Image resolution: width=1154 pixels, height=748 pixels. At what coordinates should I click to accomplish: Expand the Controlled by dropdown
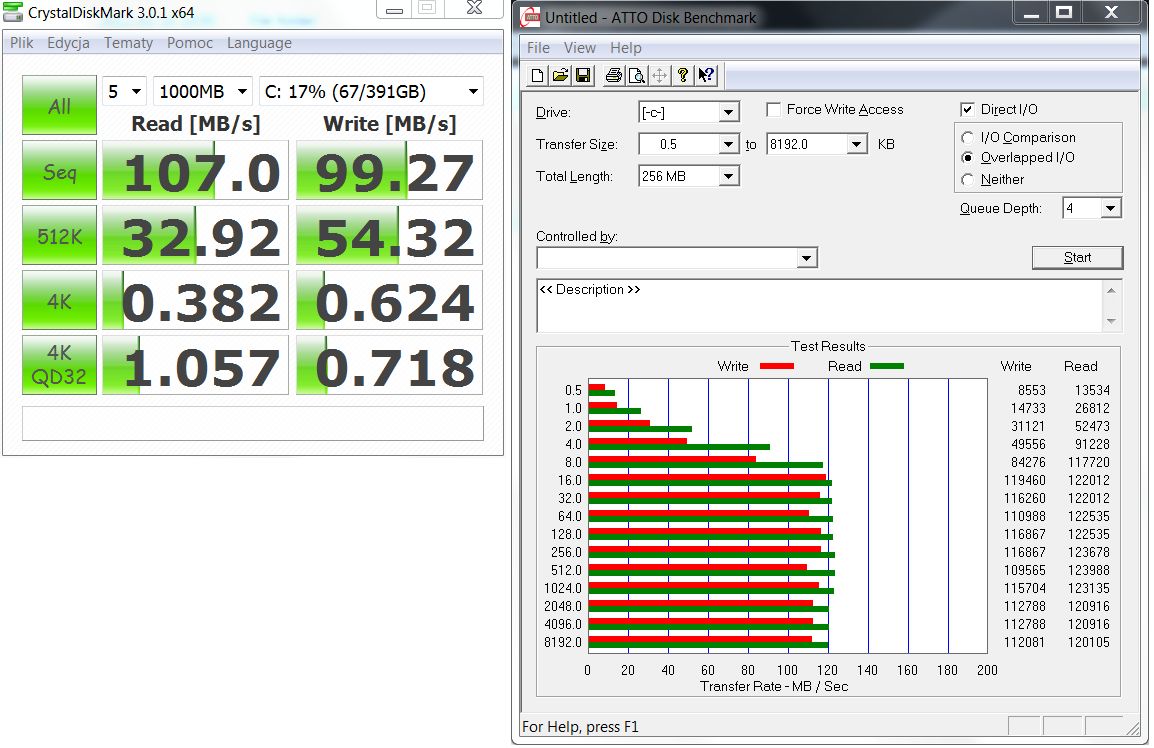click(807, 258)
